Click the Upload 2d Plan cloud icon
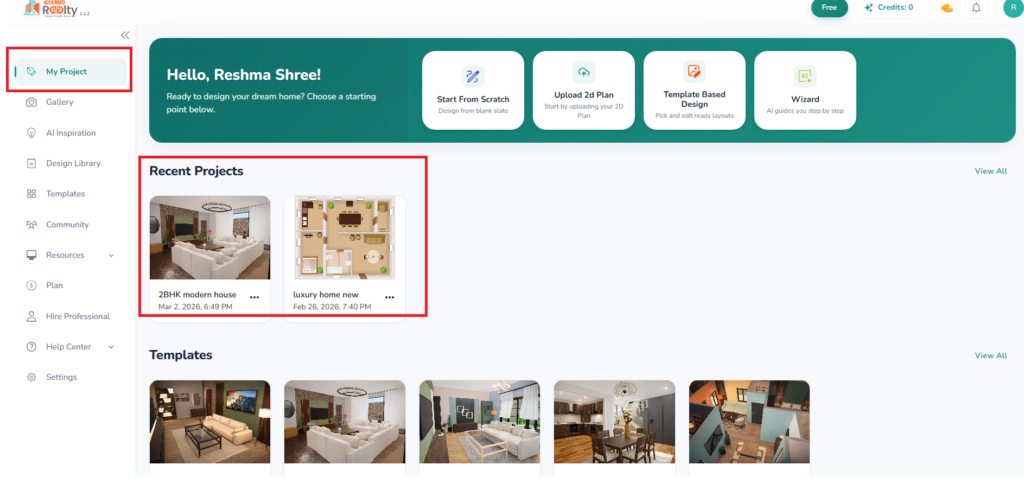This screenshot has width=1024, height=484. pyautogui.click(x=583, y=73)
